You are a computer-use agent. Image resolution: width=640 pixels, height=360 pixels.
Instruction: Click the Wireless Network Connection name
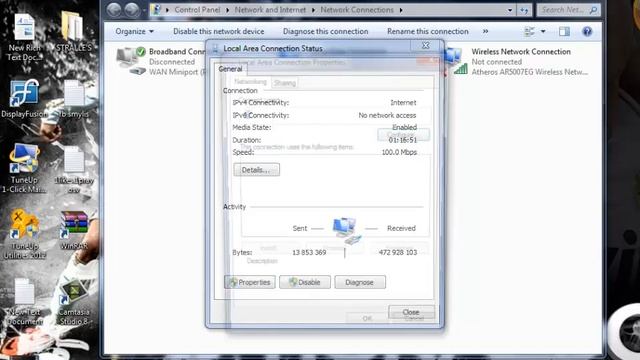point(521,51)
